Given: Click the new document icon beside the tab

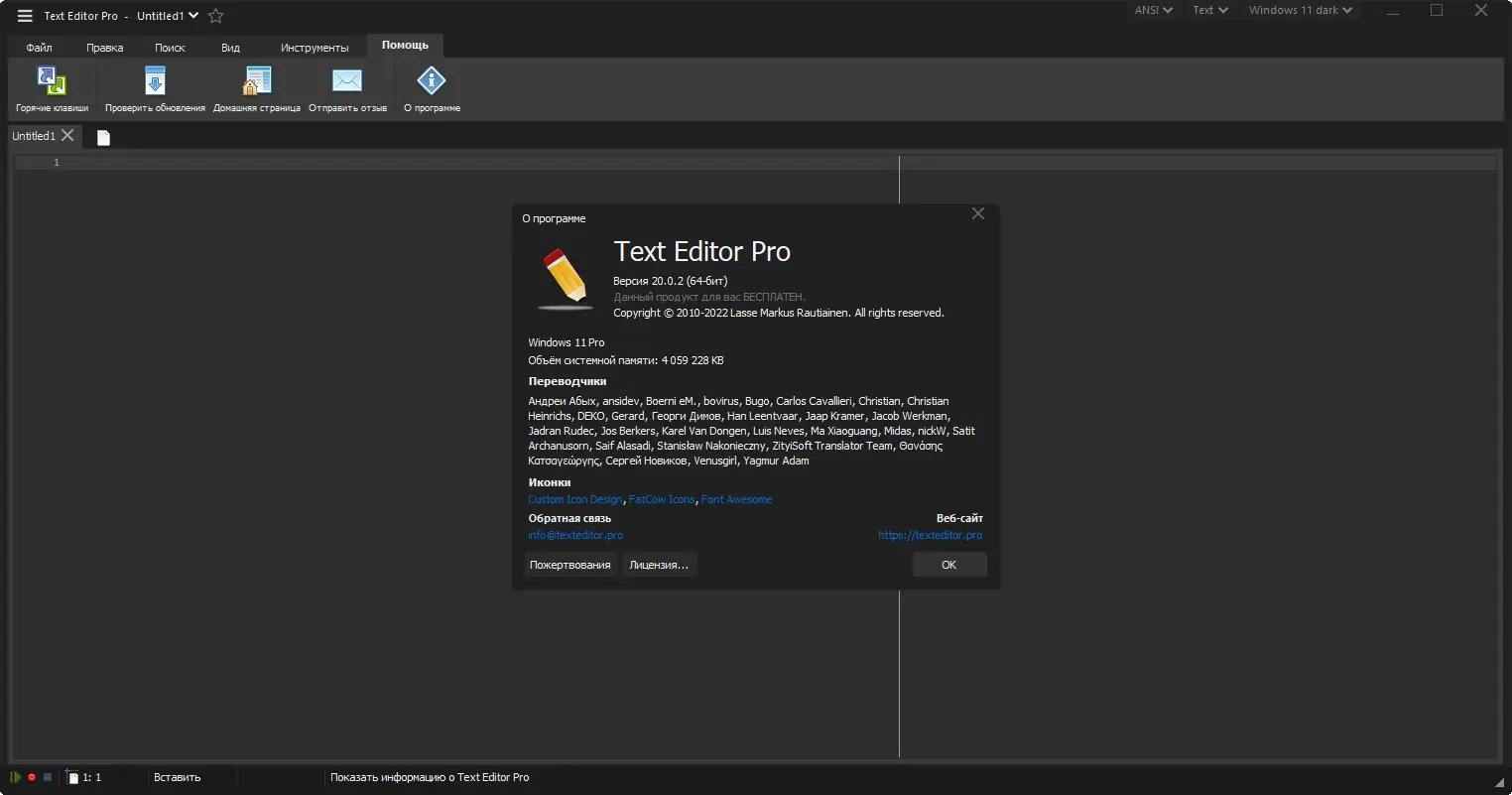Looking at the screenshot, I should 102,137.
